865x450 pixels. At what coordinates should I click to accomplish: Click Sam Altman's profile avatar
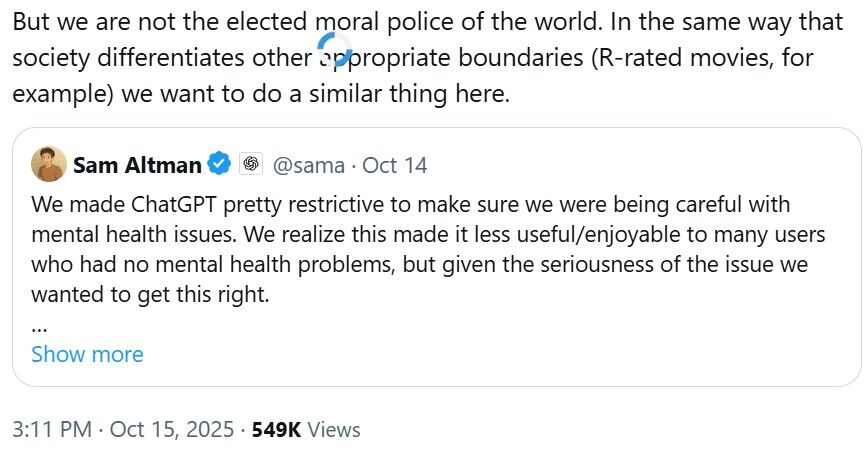point(49,164)
